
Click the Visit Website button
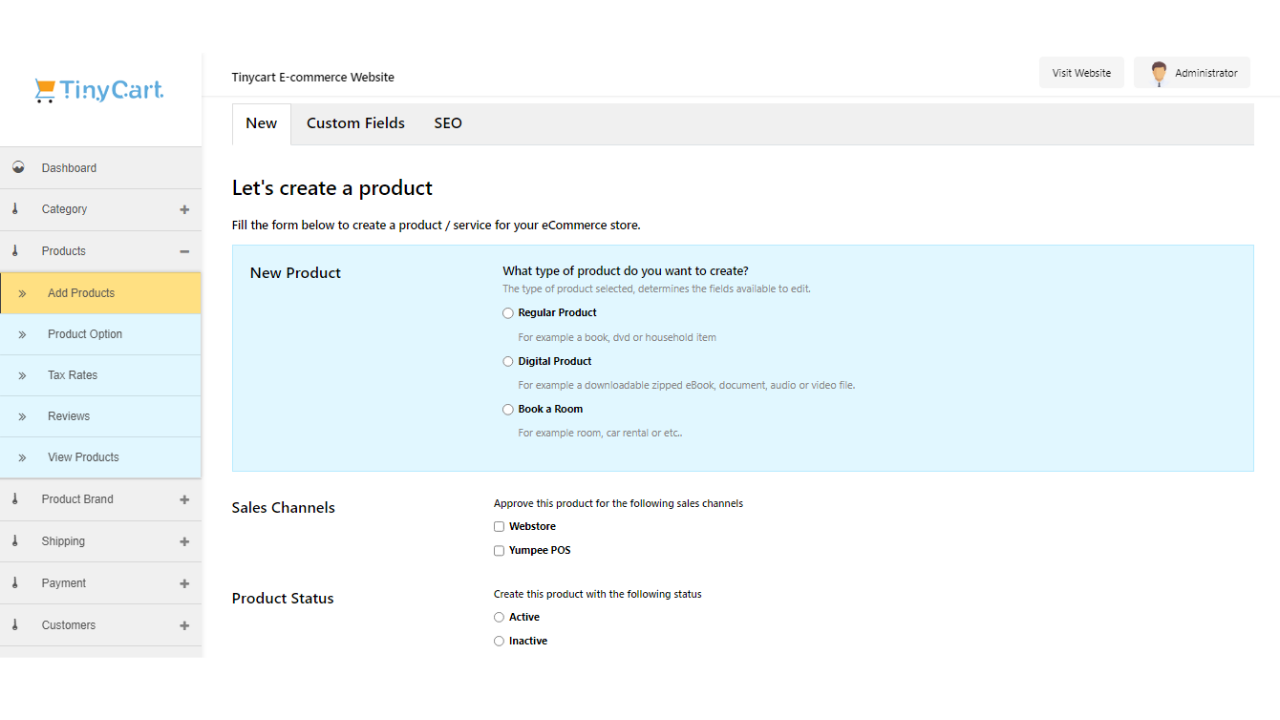point(1081,73)
